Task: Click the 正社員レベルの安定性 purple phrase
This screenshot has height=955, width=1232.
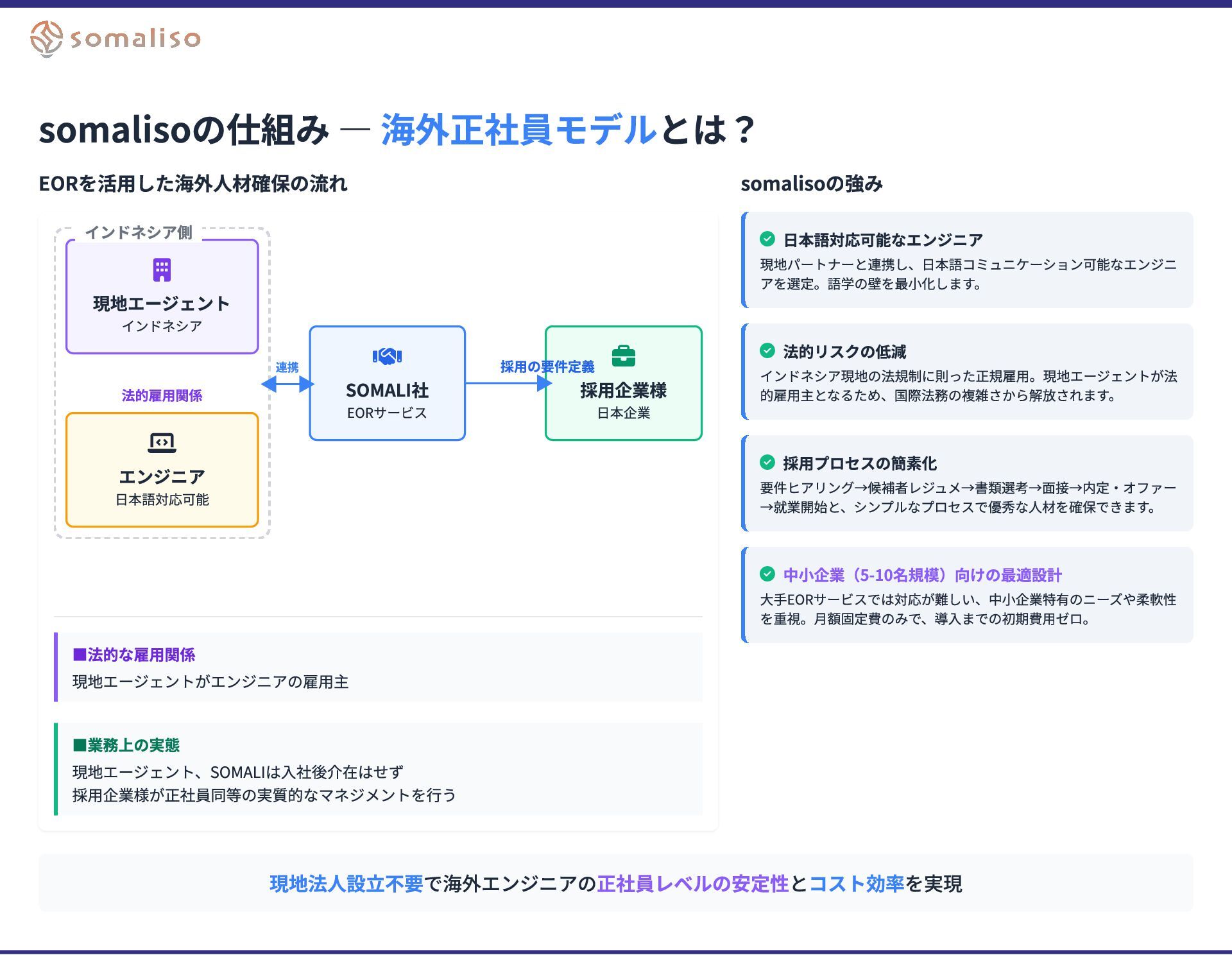Action: [693, 884]
